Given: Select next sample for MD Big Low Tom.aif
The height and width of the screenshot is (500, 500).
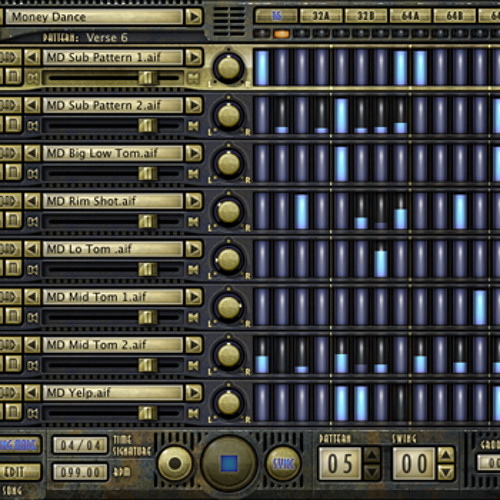Looking at the screenshot, I should pos(194,153).
